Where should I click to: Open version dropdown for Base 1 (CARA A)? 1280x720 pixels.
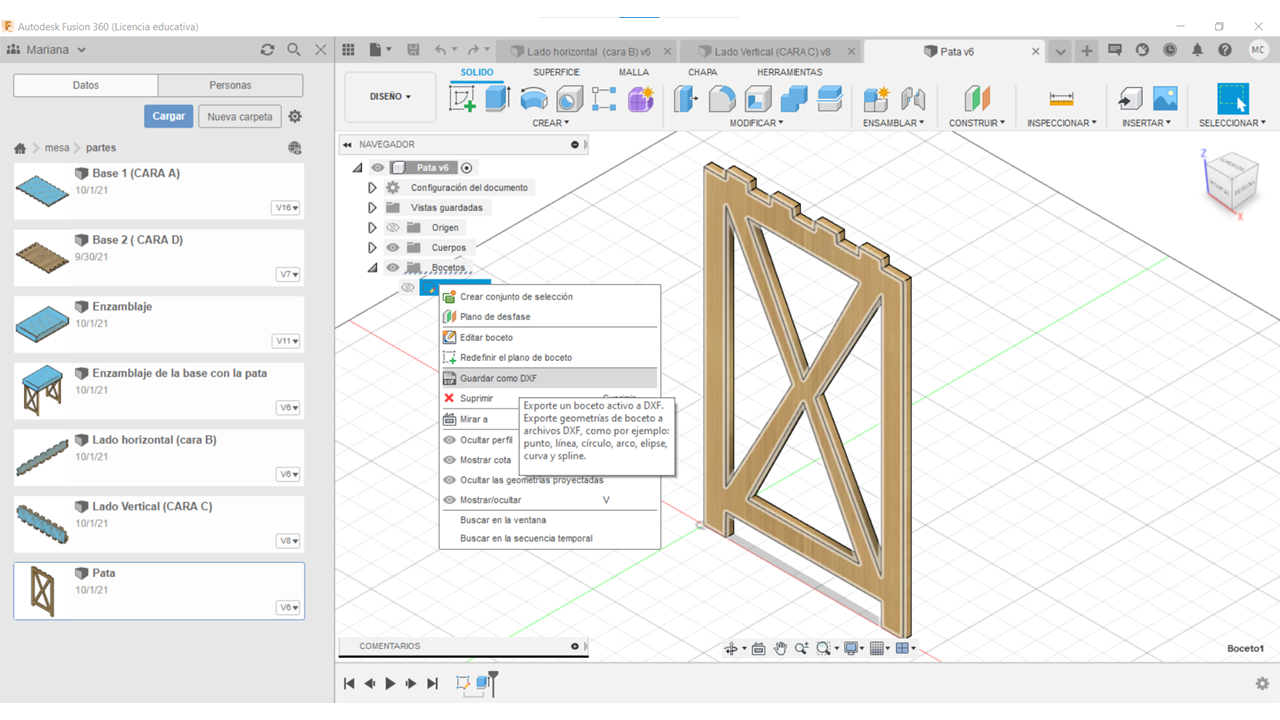(287, 208)
